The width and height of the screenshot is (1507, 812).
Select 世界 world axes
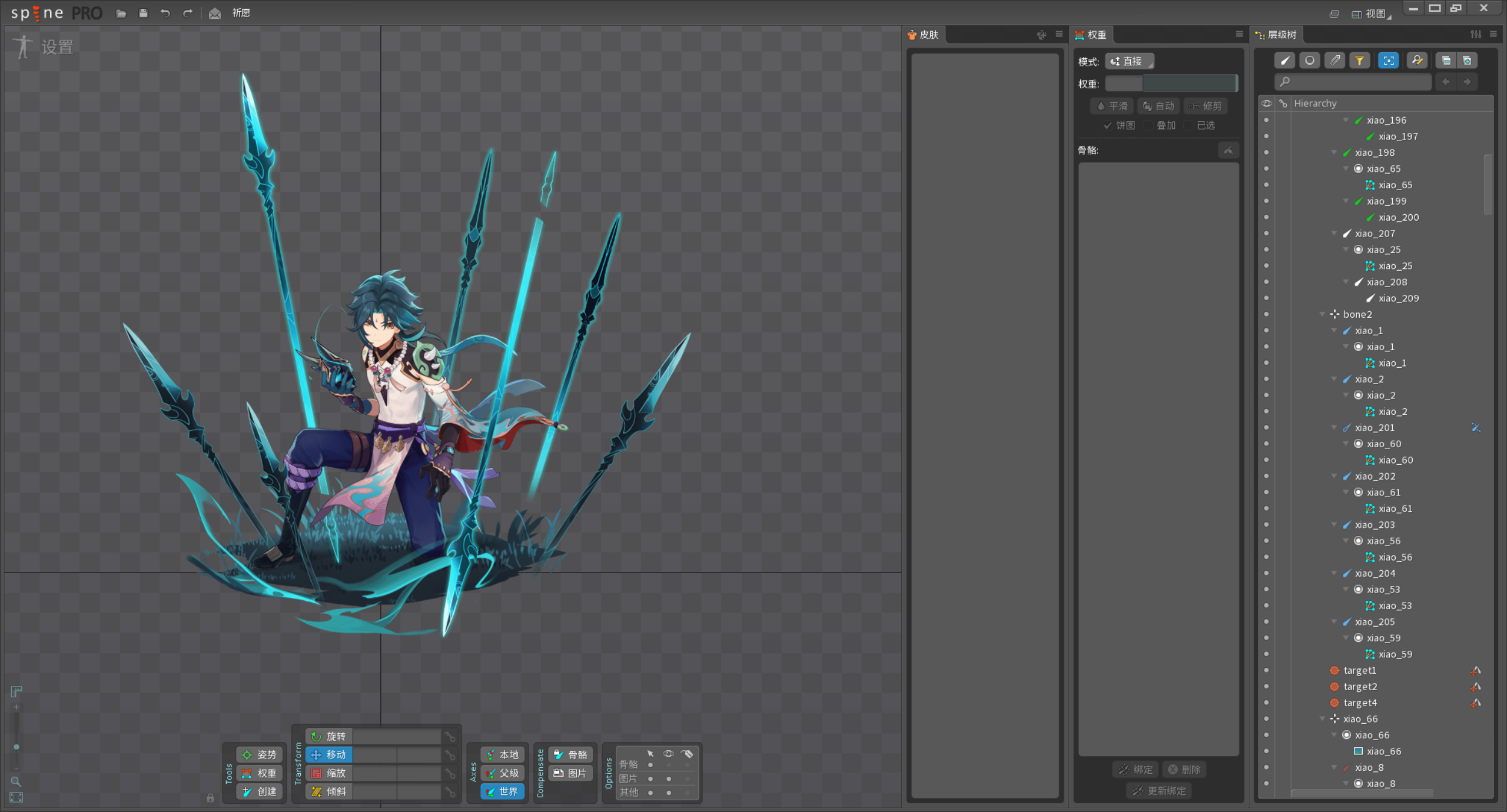pyautogui.click(x=503, y=791)
